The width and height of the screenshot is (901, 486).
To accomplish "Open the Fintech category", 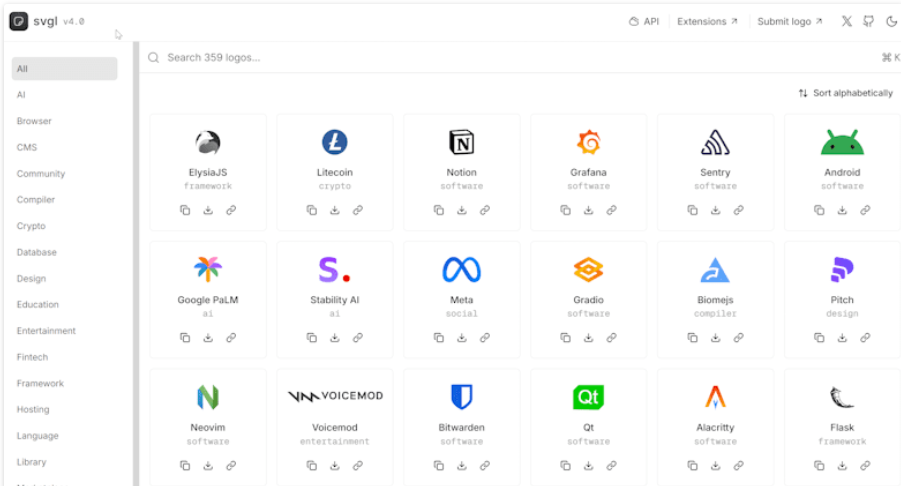I will (32, 357).
